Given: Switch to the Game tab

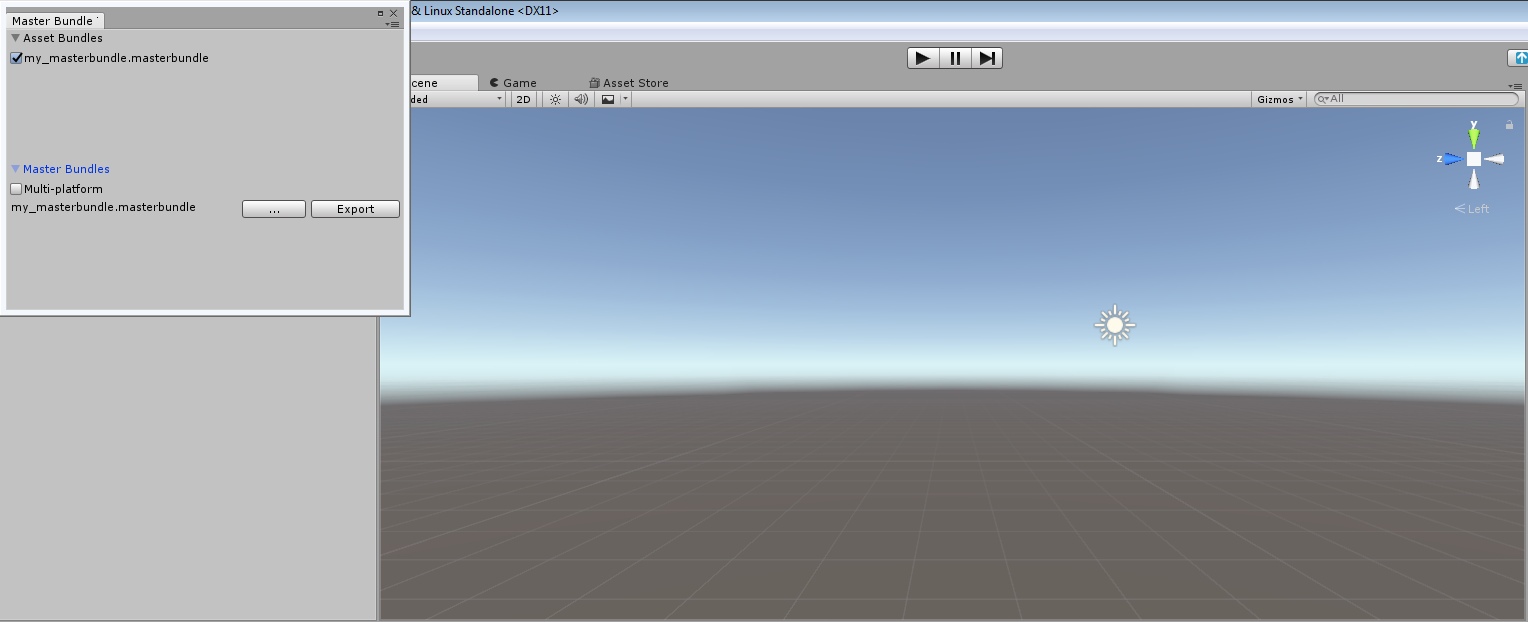Looking at the screenshot, I should 513,83.
